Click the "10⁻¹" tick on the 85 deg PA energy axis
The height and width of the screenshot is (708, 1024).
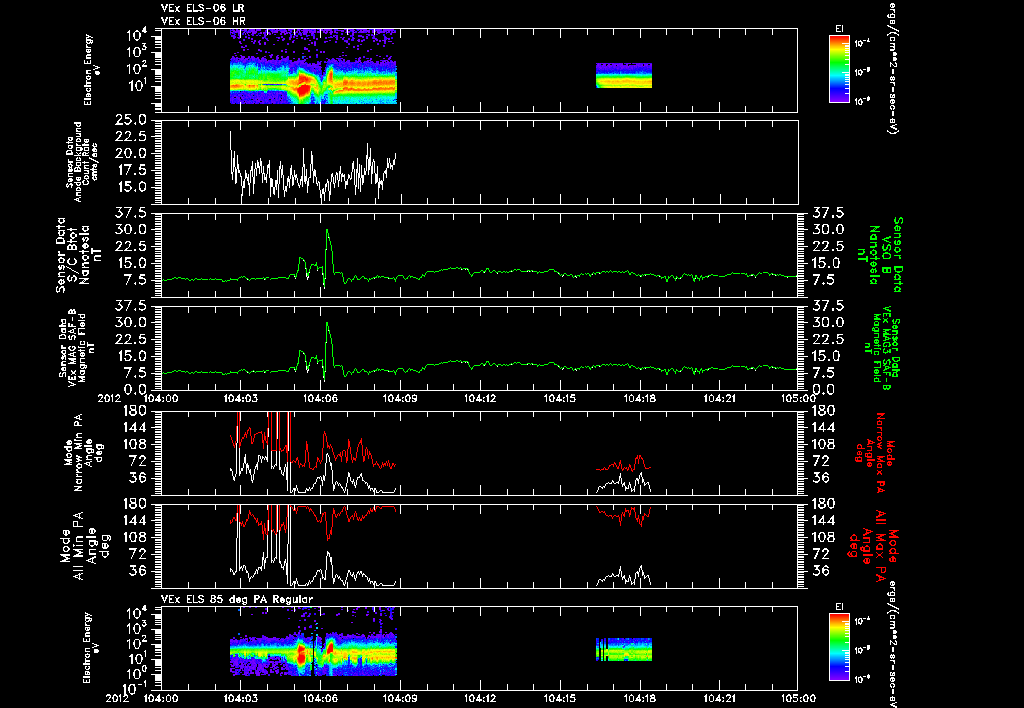133,688
